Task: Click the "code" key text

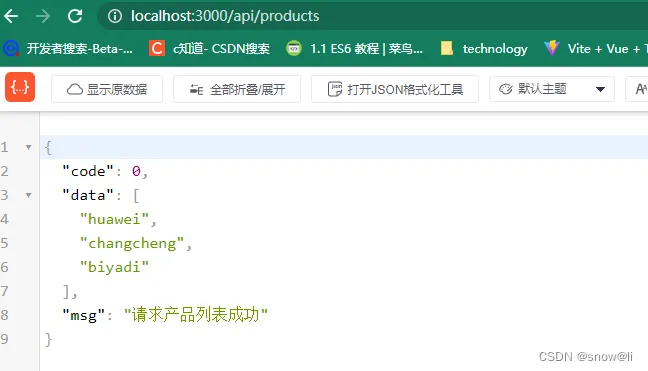Action: (x=88, y=171)
